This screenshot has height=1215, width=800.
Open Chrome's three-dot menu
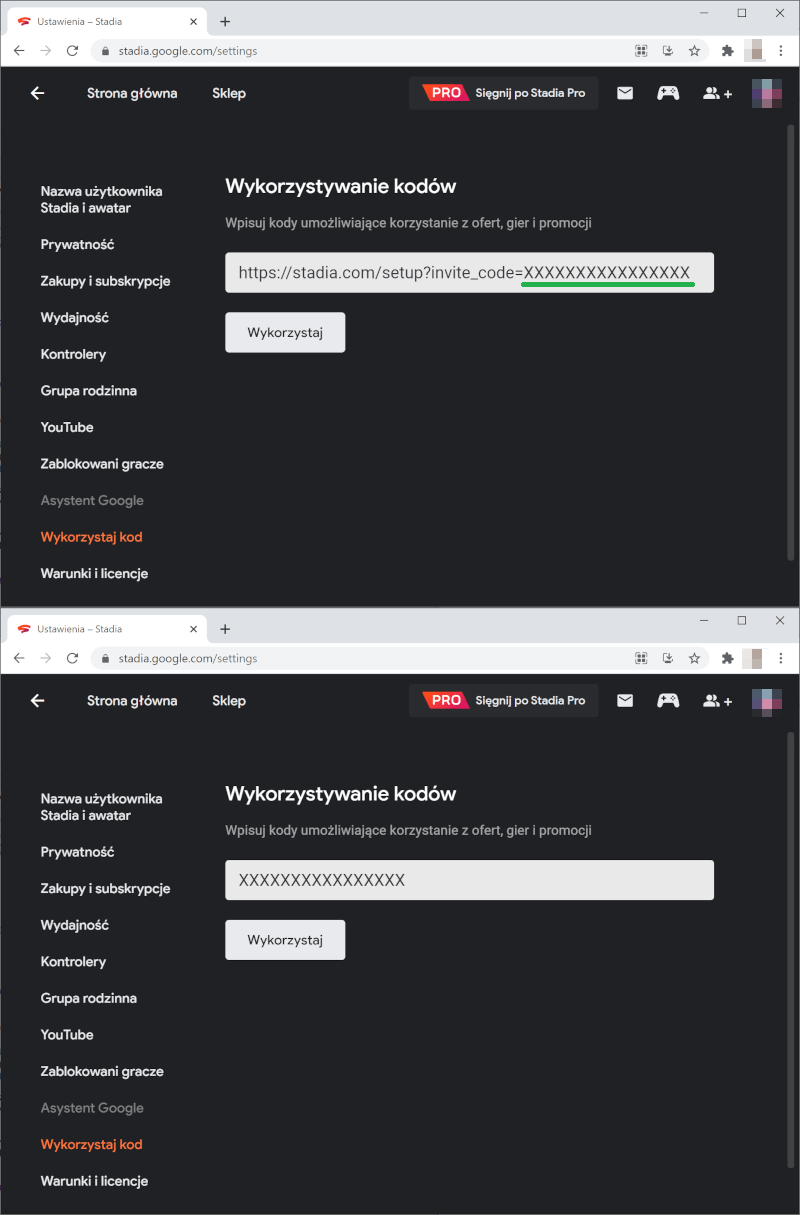click(781, 50)
